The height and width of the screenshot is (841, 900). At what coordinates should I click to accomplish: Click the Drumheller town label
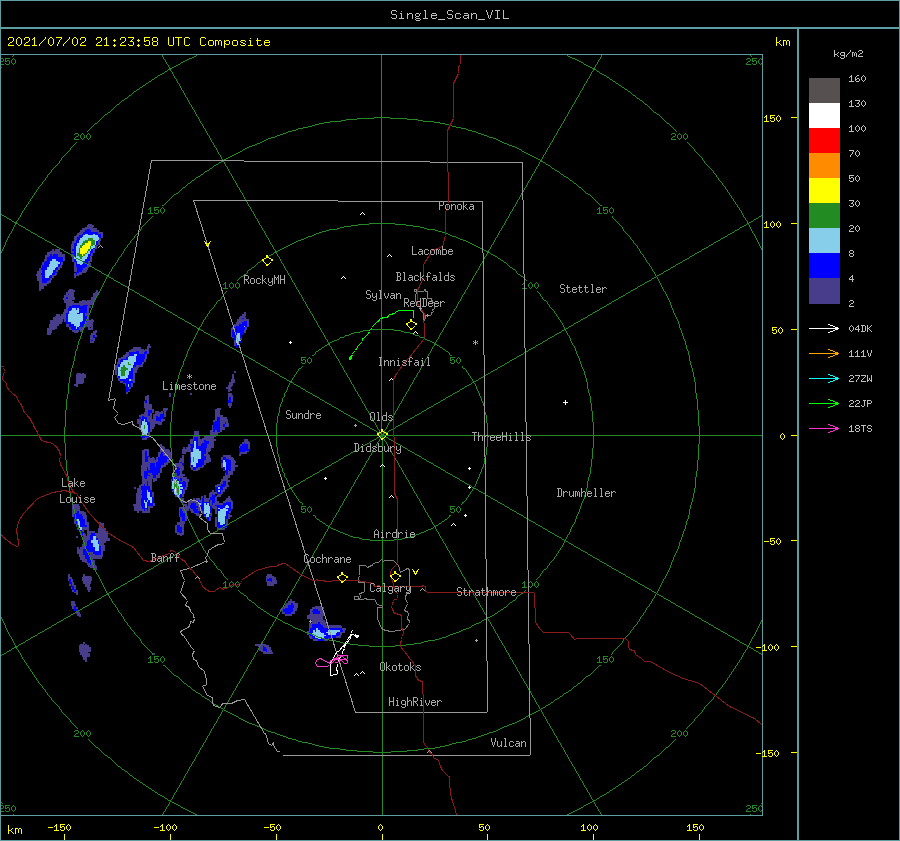(586, 493)
